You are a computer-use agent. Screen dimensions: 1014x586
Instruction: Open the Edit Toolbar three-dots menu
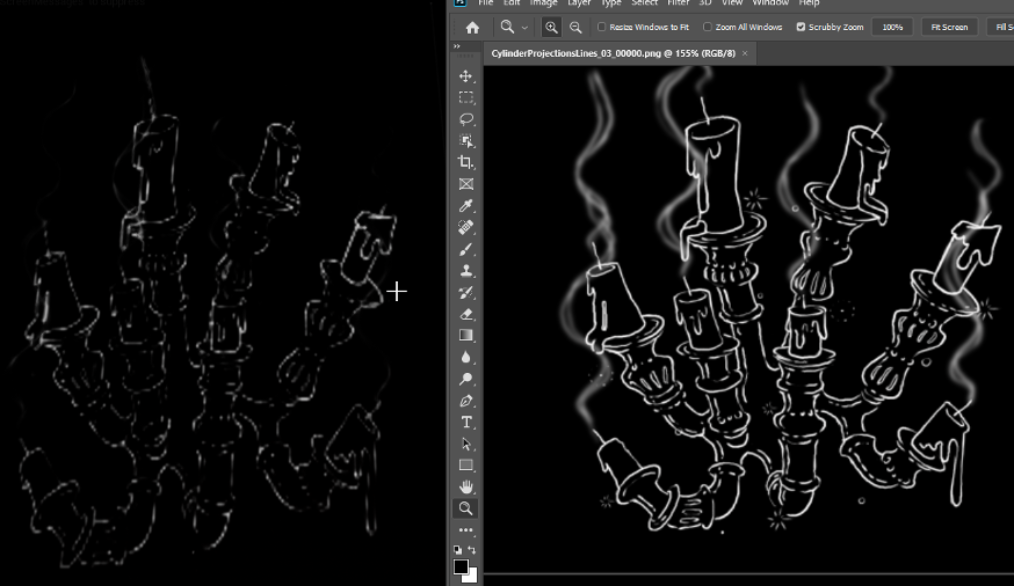click(466, 530)
